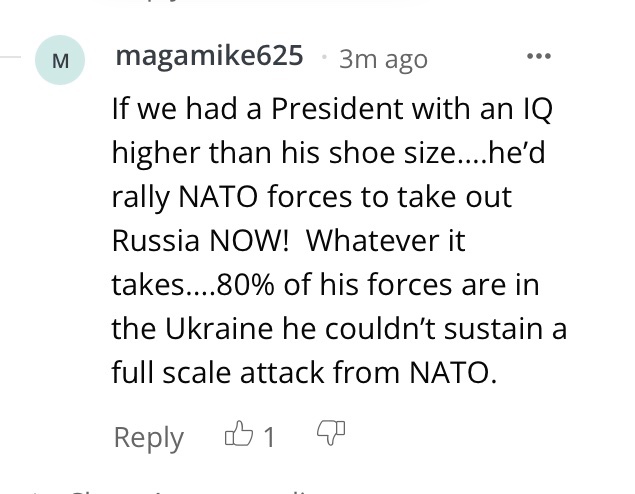Click the word 'Whatever' in the comment
Viewport: 635px width, 494px height.
tap(381, 241)
